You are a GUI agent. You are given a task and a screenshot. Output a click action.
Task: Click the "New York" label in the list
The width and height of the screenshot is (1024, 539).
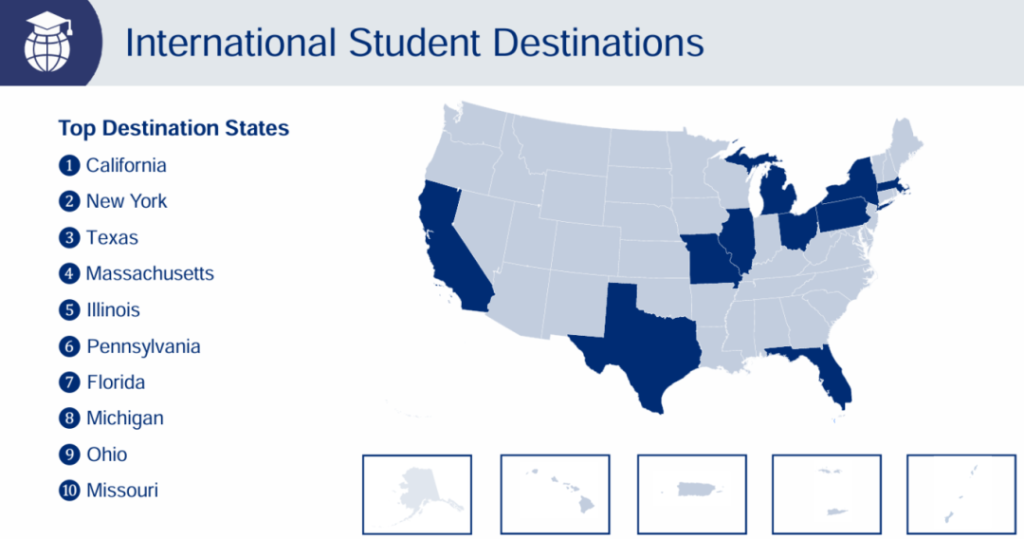pyautogui.click(x=126, y=201)
